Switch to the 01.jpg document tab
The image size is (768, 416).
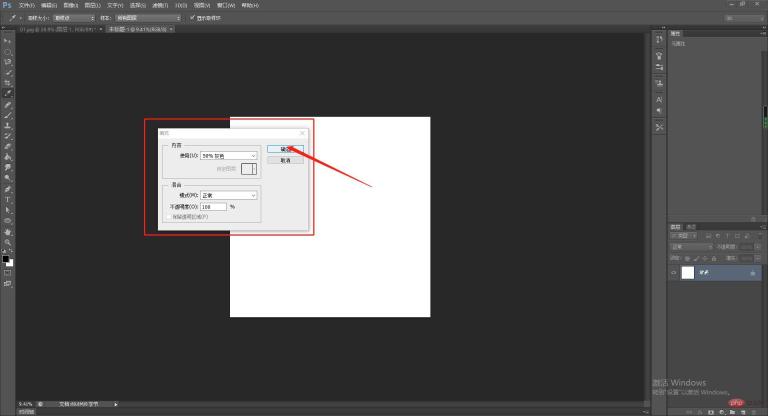57,29
